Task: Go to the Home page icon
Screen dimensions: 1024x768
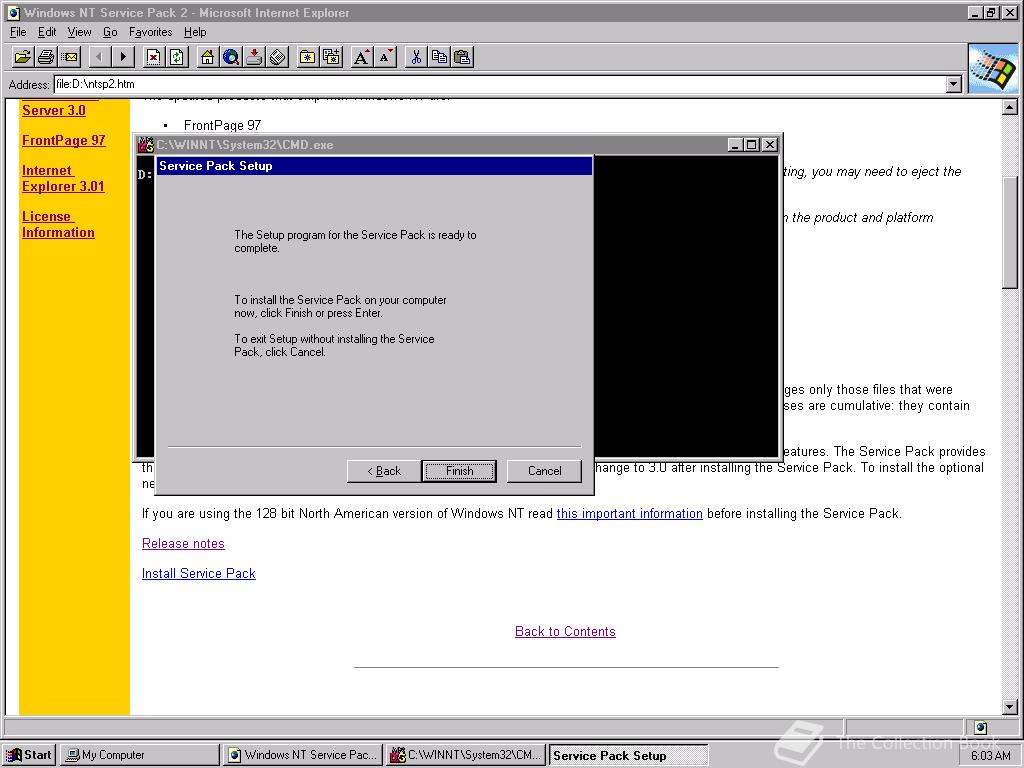Action: [207, 57]
